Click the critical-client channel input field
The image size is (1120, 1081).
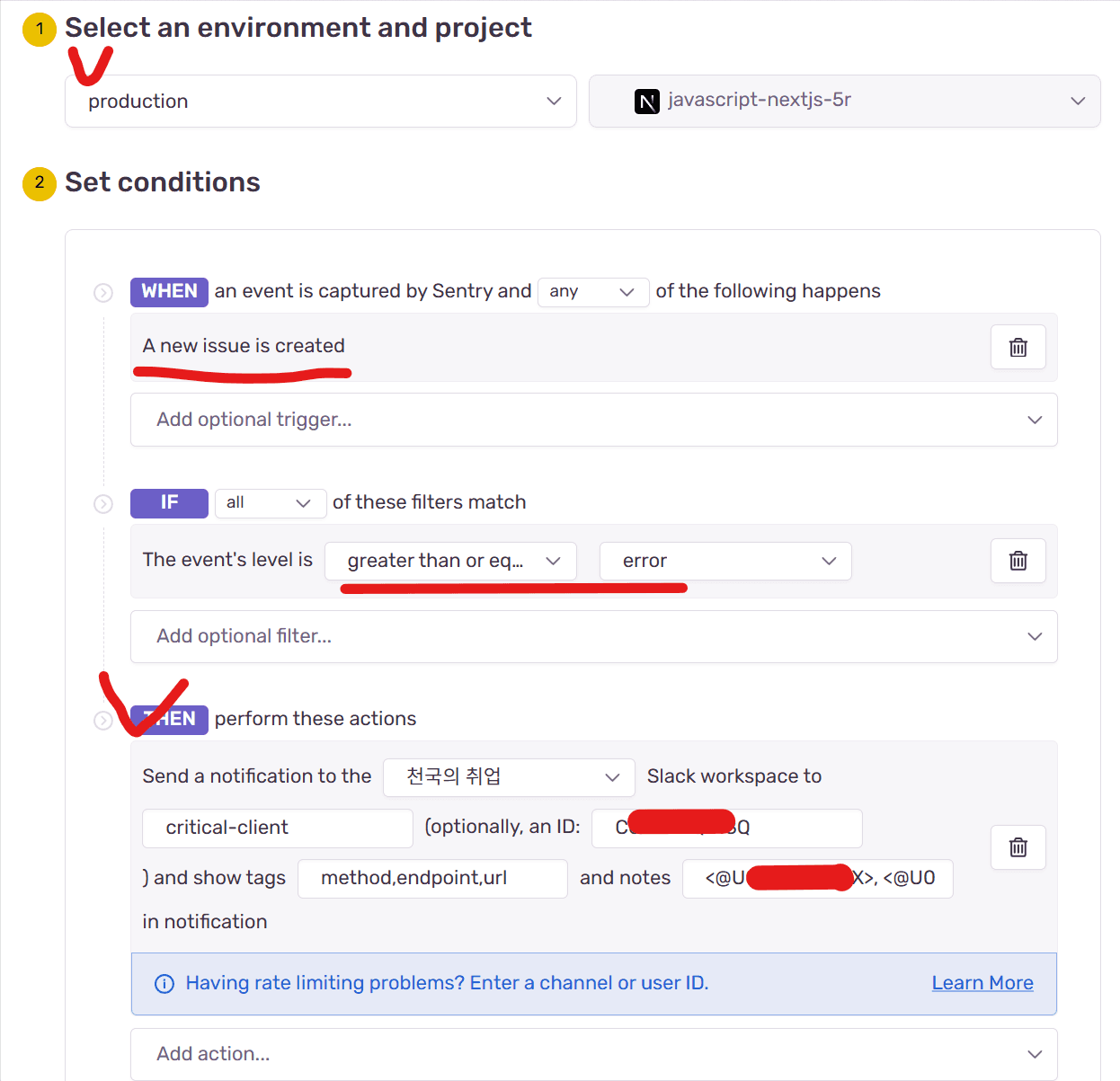(x=277, y=828)
